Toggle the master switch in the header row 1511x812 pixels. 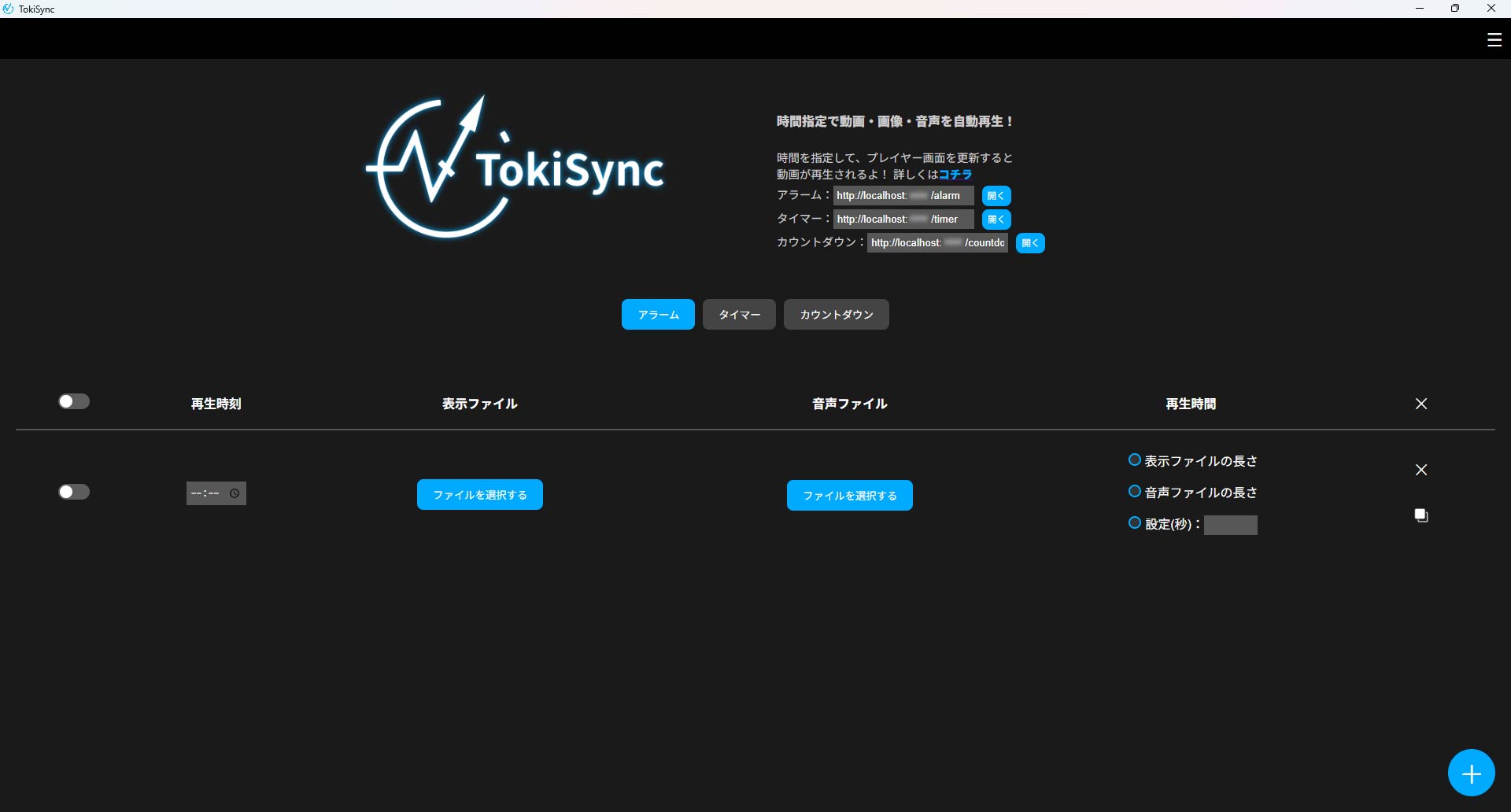click(74, 401)
